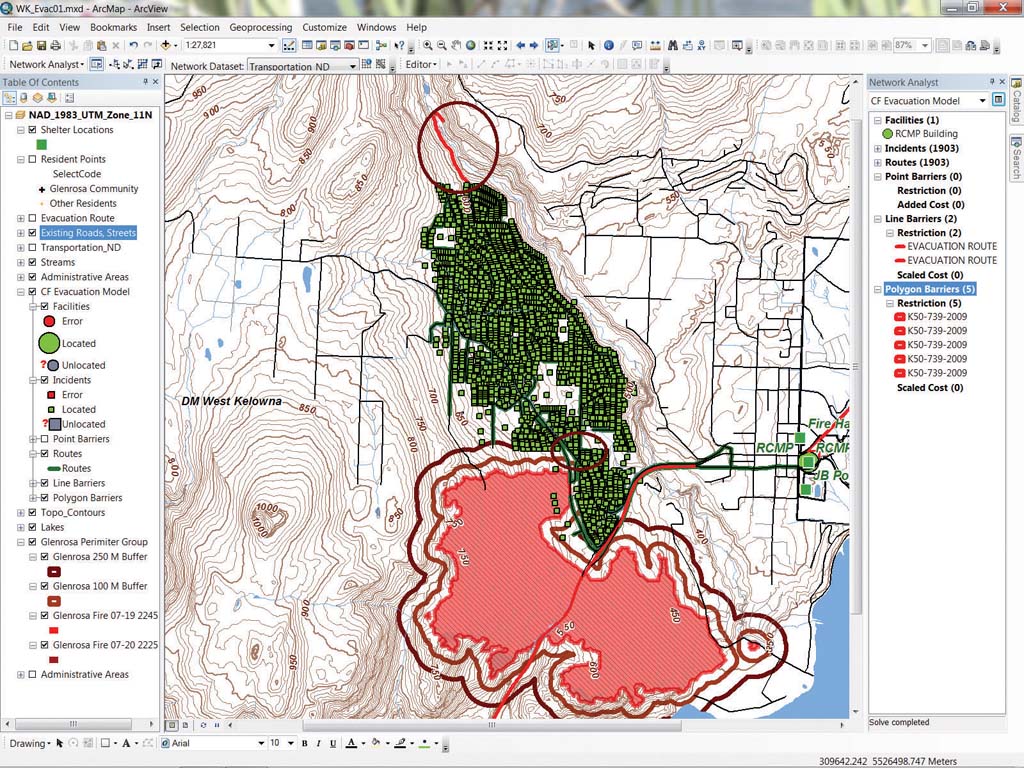Zoom to Full Extent globe
This screenshot has width=1024, height=768.
coord(470,46)
